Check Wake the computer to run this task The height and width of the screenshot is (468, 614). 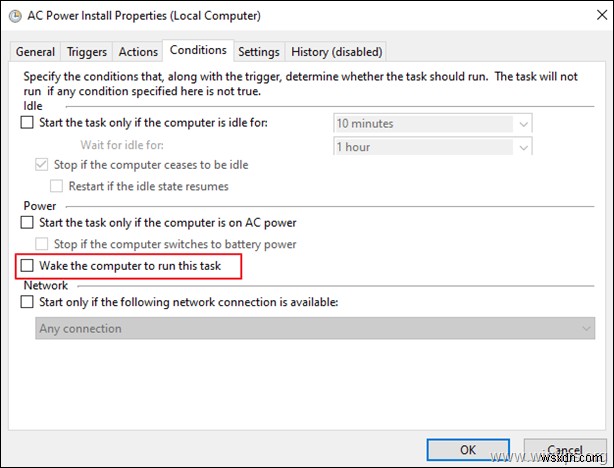[27, 266]
